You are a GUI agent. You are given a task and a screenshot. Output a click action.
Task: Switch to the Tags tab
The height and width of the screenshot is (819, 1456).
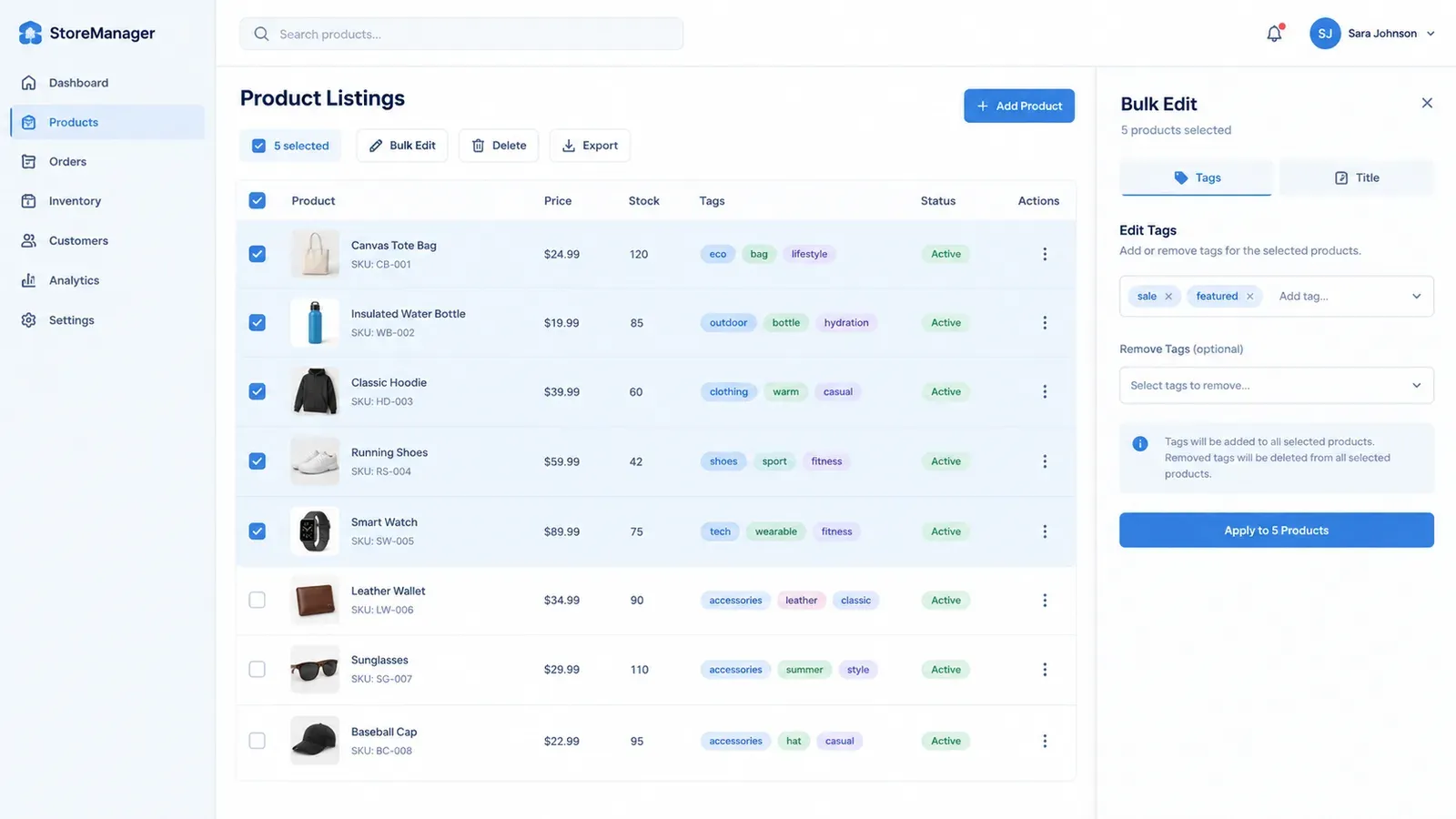point(1197,177)
